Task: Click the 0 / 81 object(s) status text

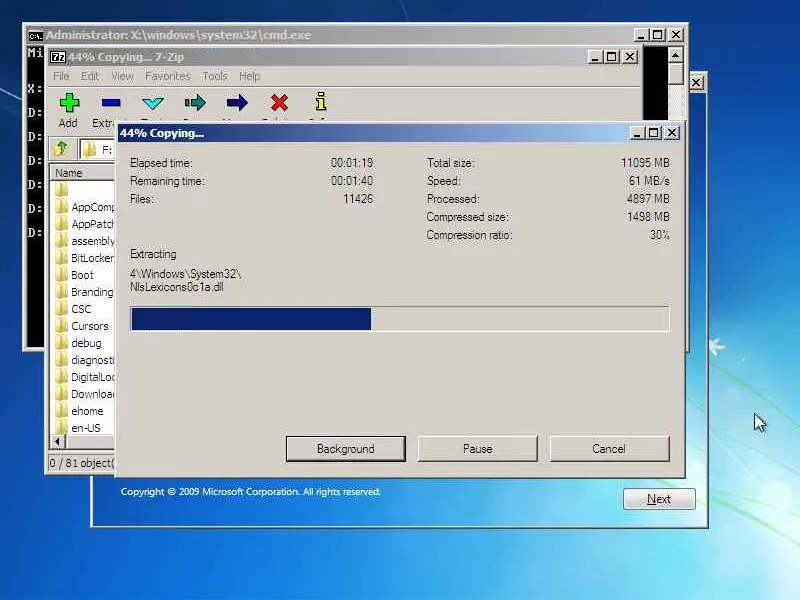Action: pyautogui.click(x=81, y=463)
